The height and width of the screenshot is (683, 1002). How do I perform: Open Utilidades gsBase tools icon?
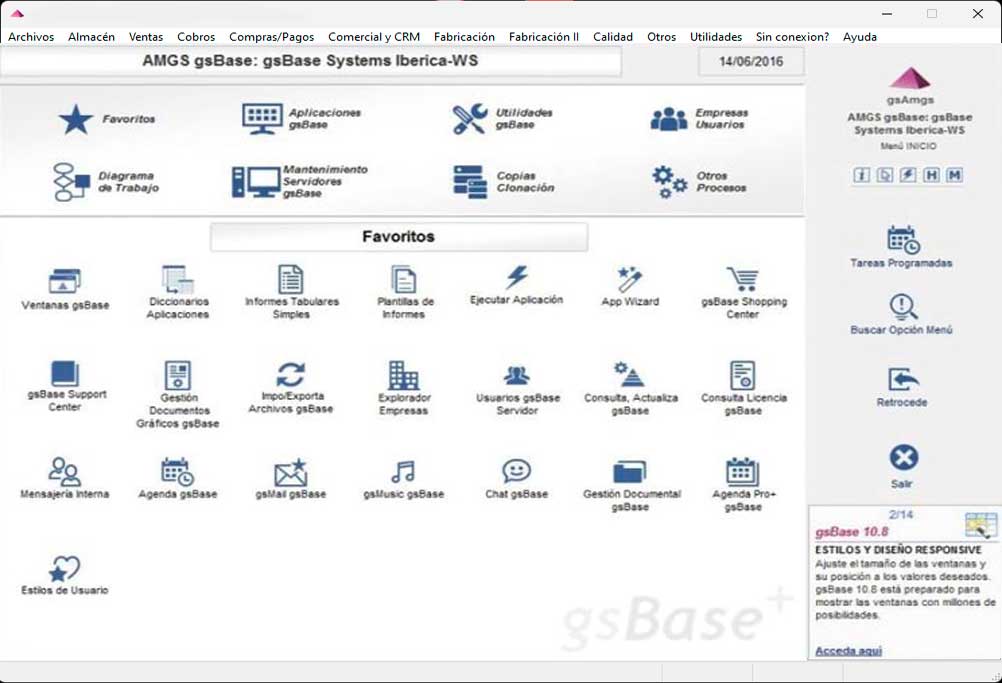[470, 119]
